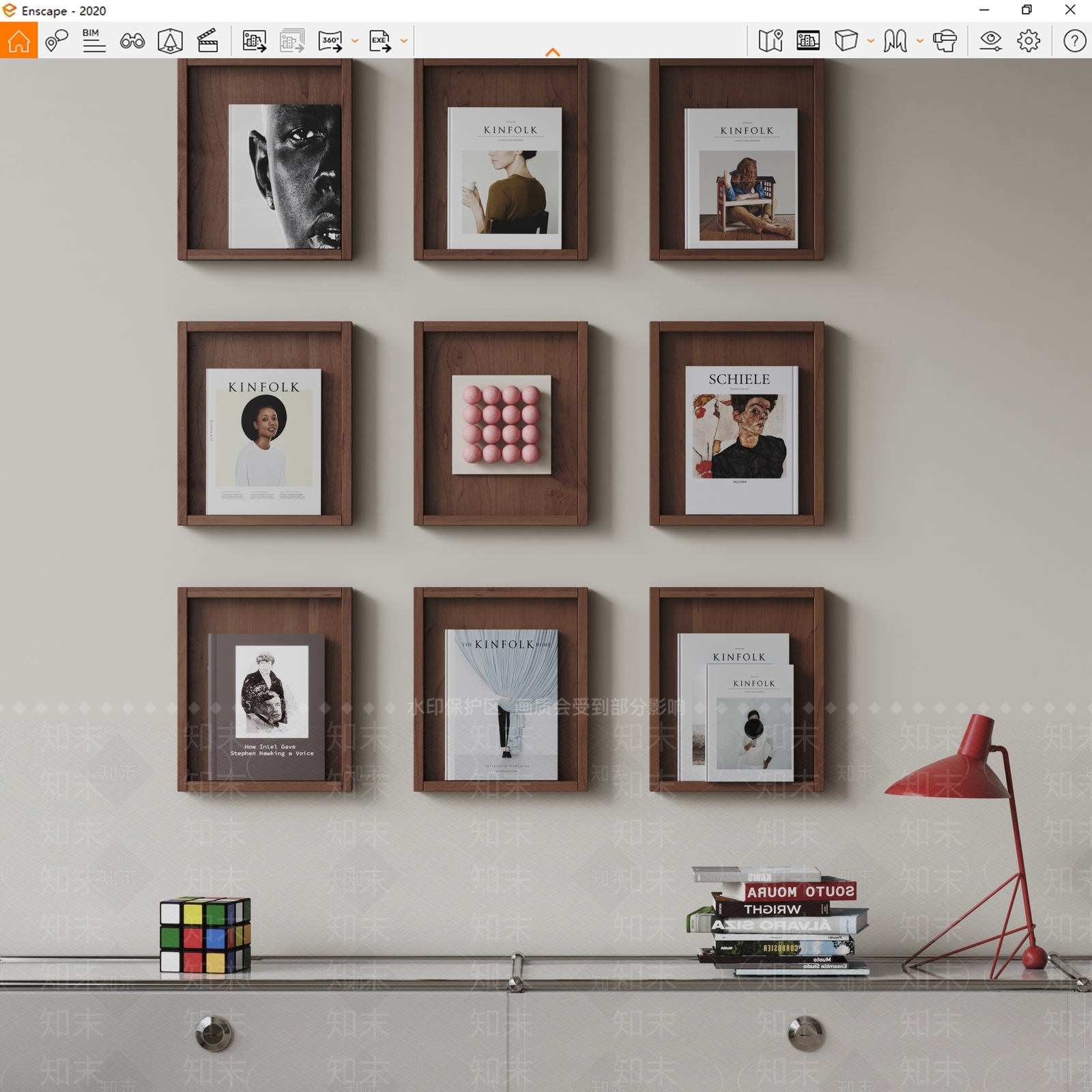Viewport: 1092px width, 1092px height.
Task: Enable the VR headset icon
Action: point(945,41)
